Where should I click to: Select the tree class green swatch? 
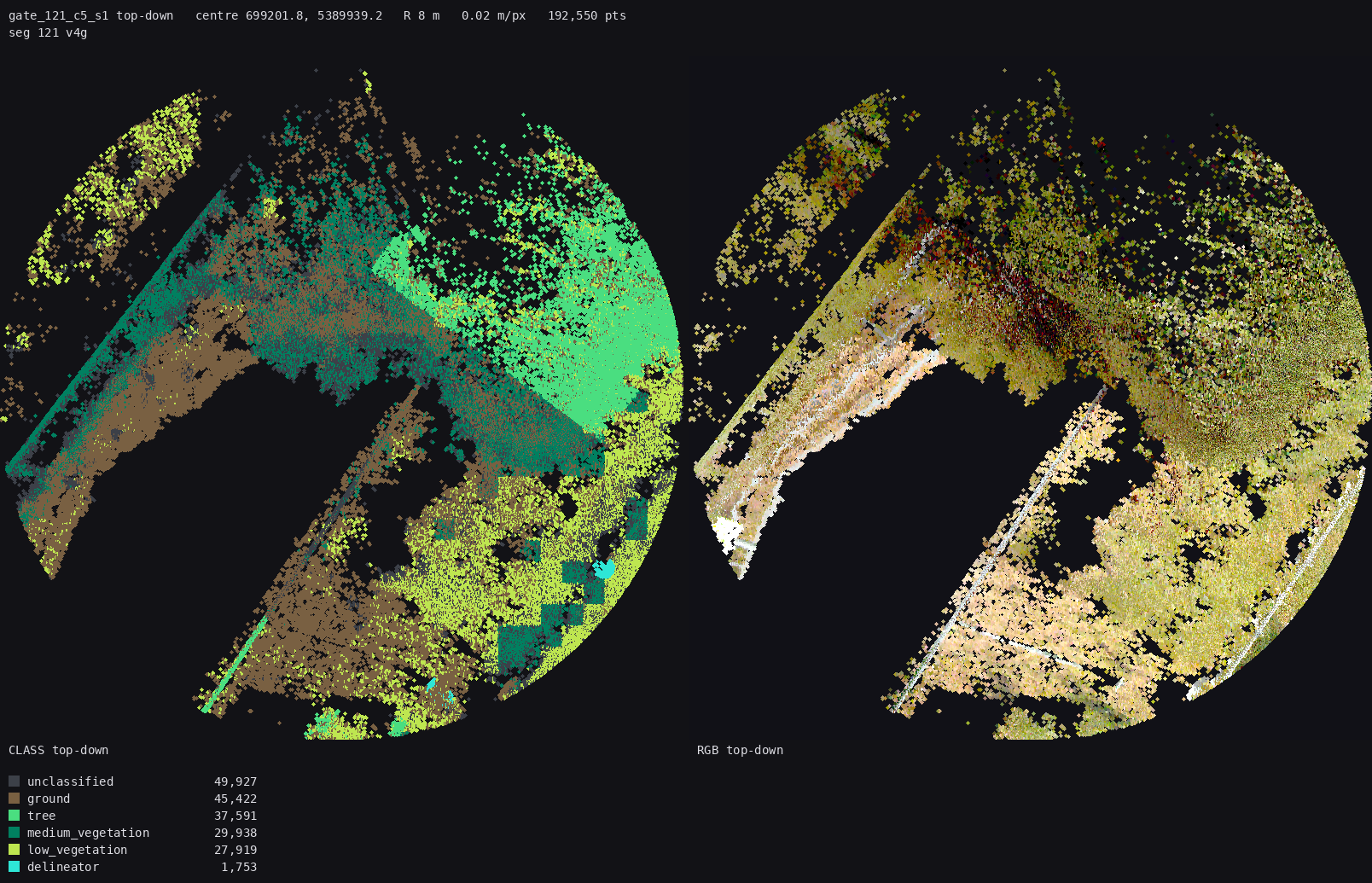pyautogui.click(x=14, y=816)
